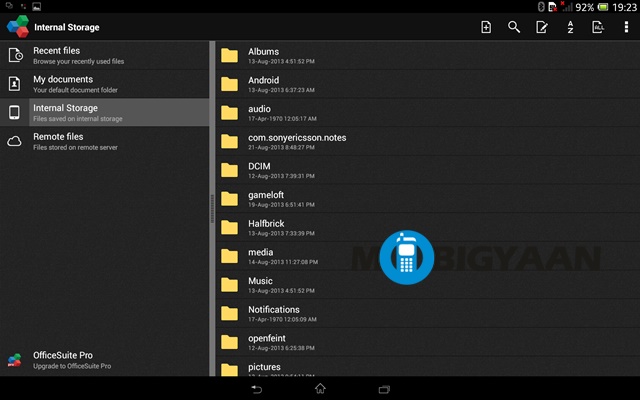Tap the Android home navigation button

click(320, 388)
